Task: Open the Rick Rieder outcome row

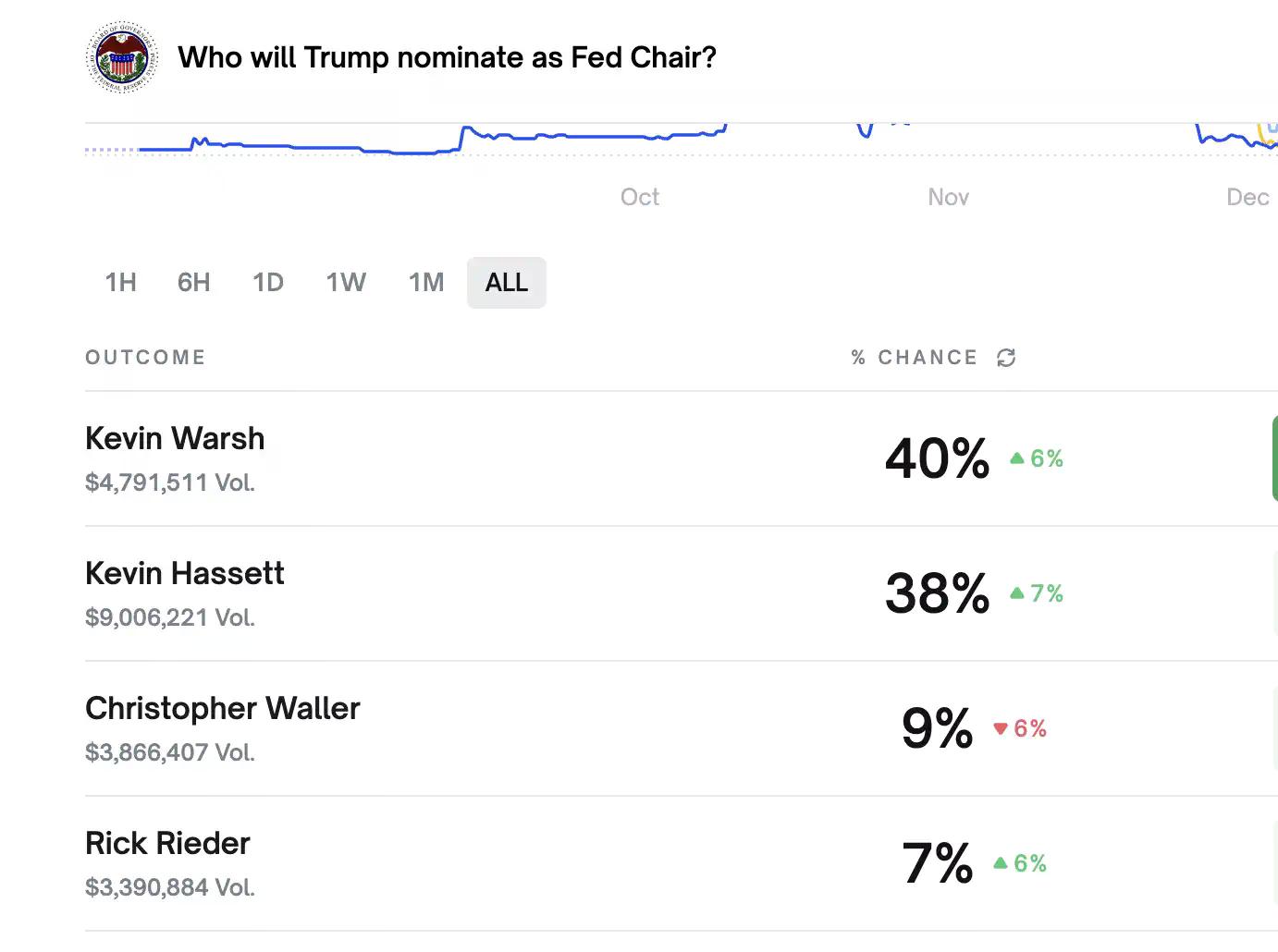Action: [x=167, y=844]
